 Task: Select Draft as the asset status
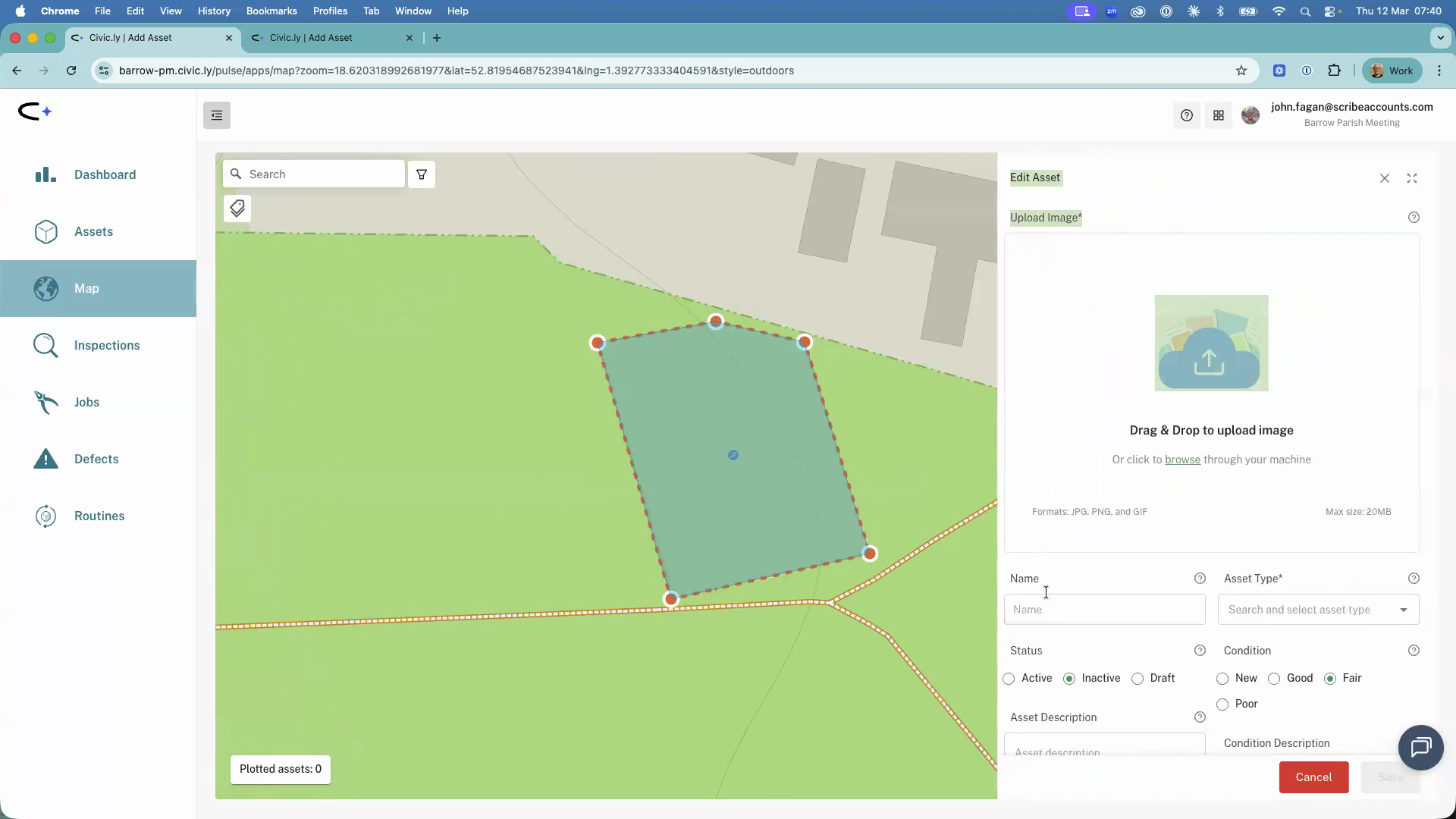pyautogui.click(x=1138, y=679)
